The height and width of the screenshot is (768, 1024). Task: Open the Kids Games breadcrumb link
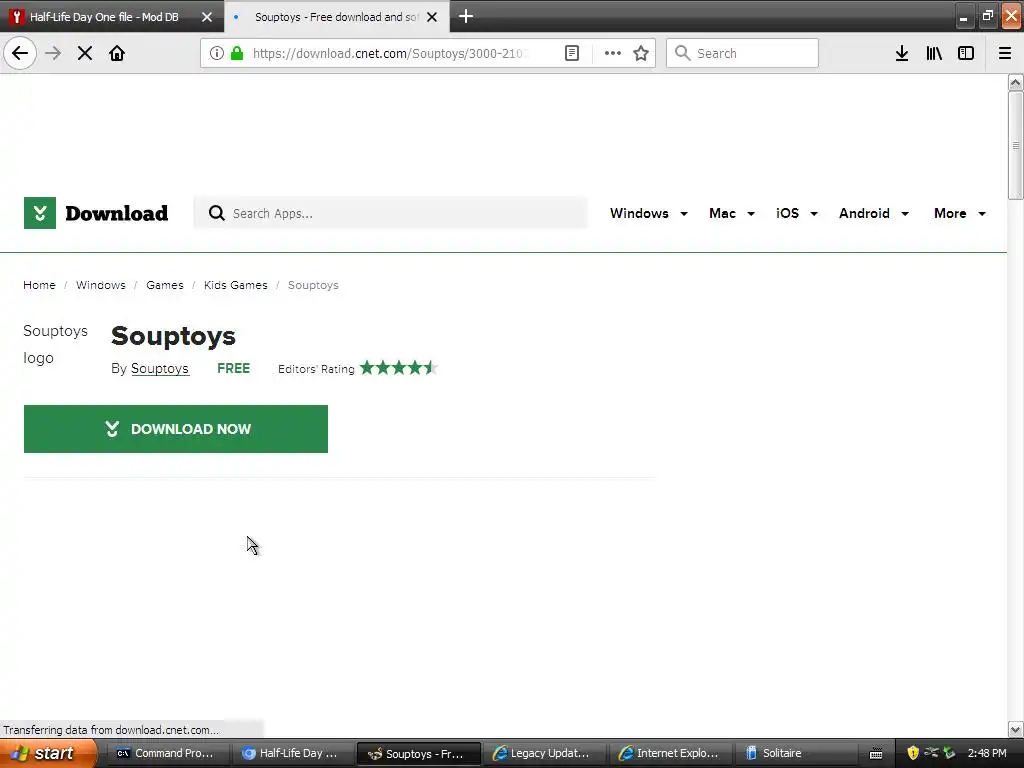click(x=236, y=285)
